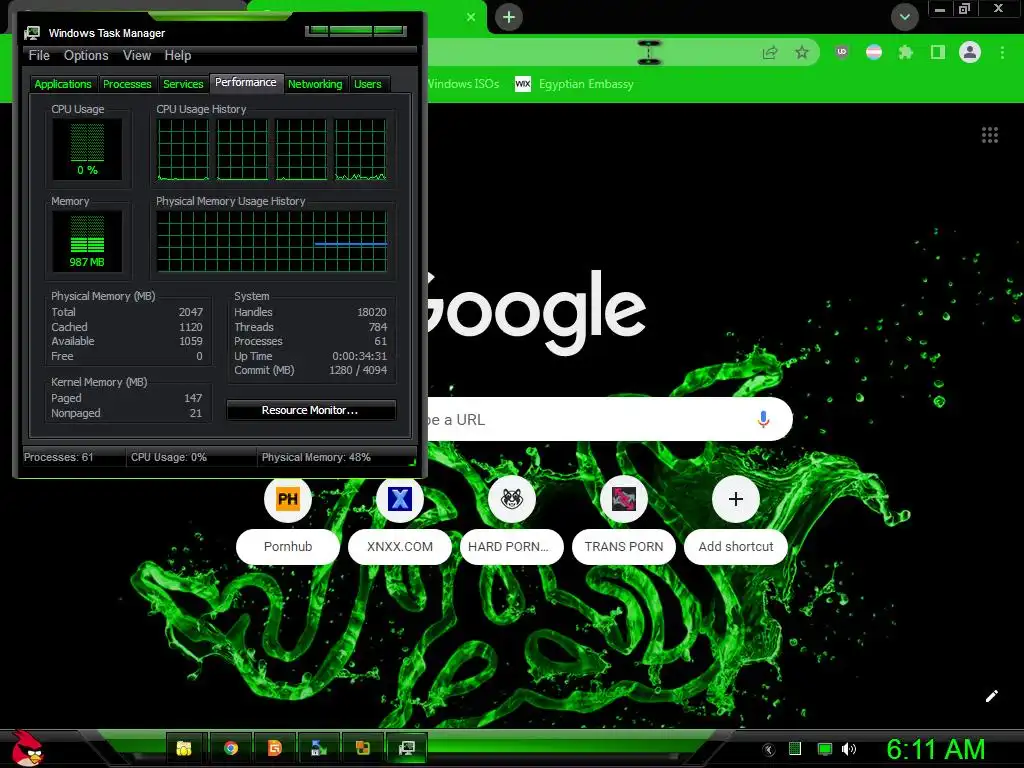Toggle Chrome side panel icon

(x=938, y=52)
